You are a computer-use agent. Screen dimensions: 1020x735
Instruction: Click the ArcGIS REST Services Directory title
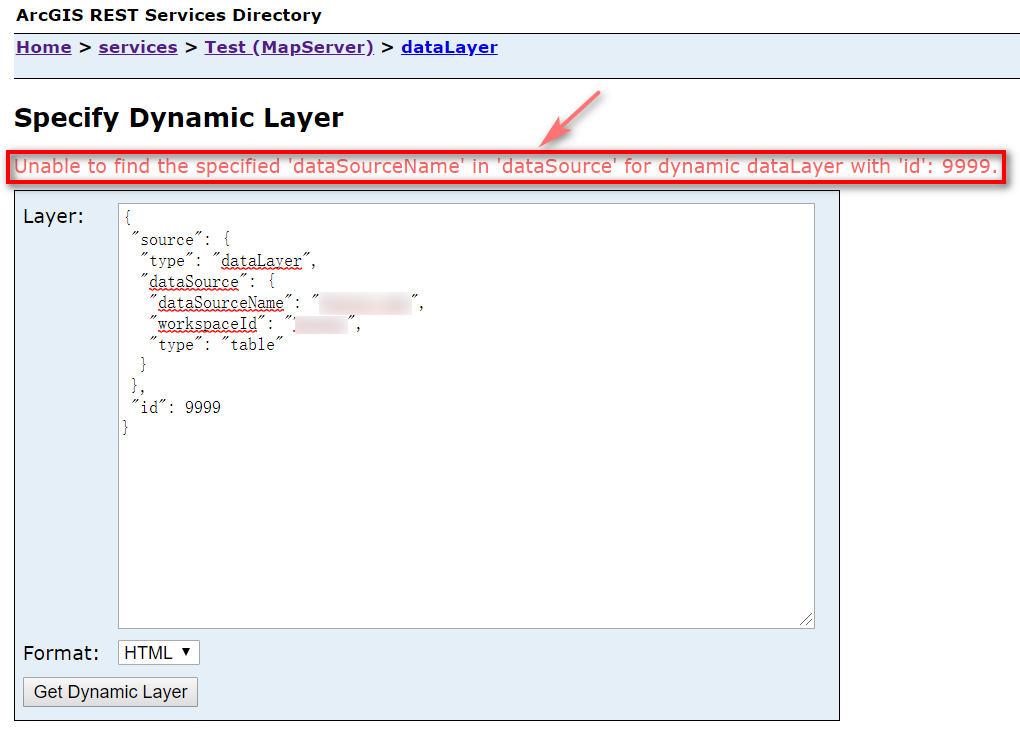[169, 15]
